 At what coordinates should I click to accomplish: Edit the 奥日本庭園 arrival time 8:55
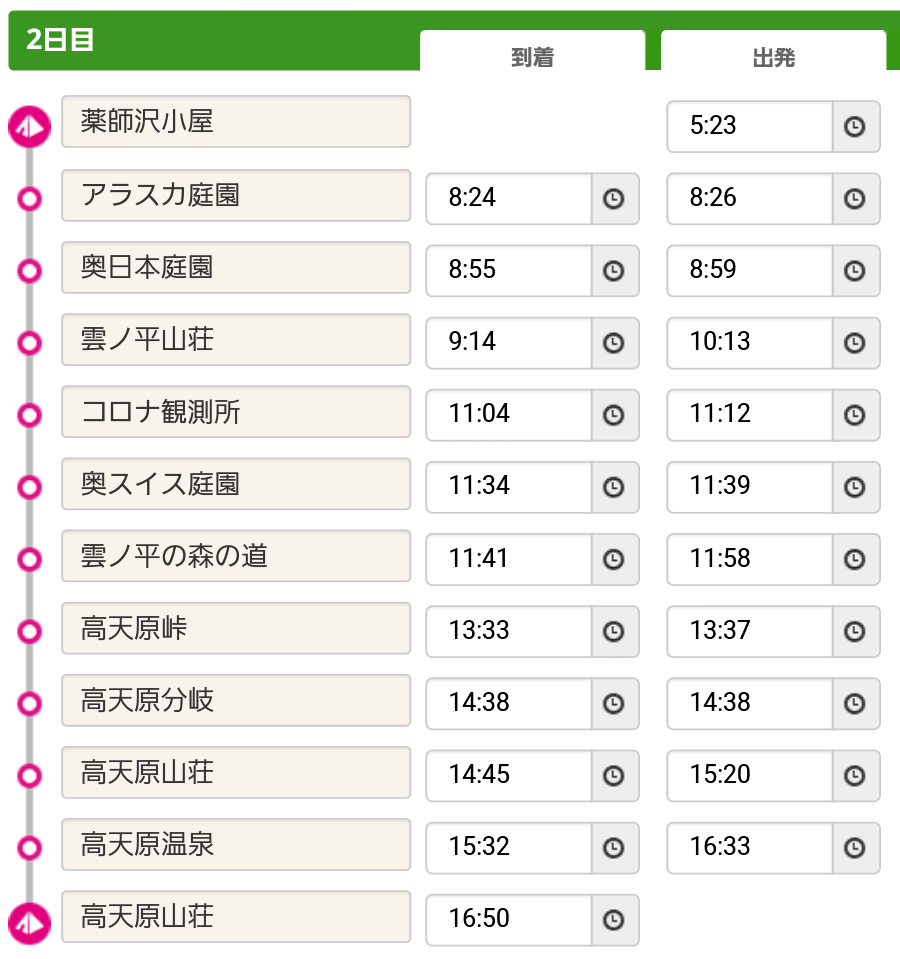(509, 271)
